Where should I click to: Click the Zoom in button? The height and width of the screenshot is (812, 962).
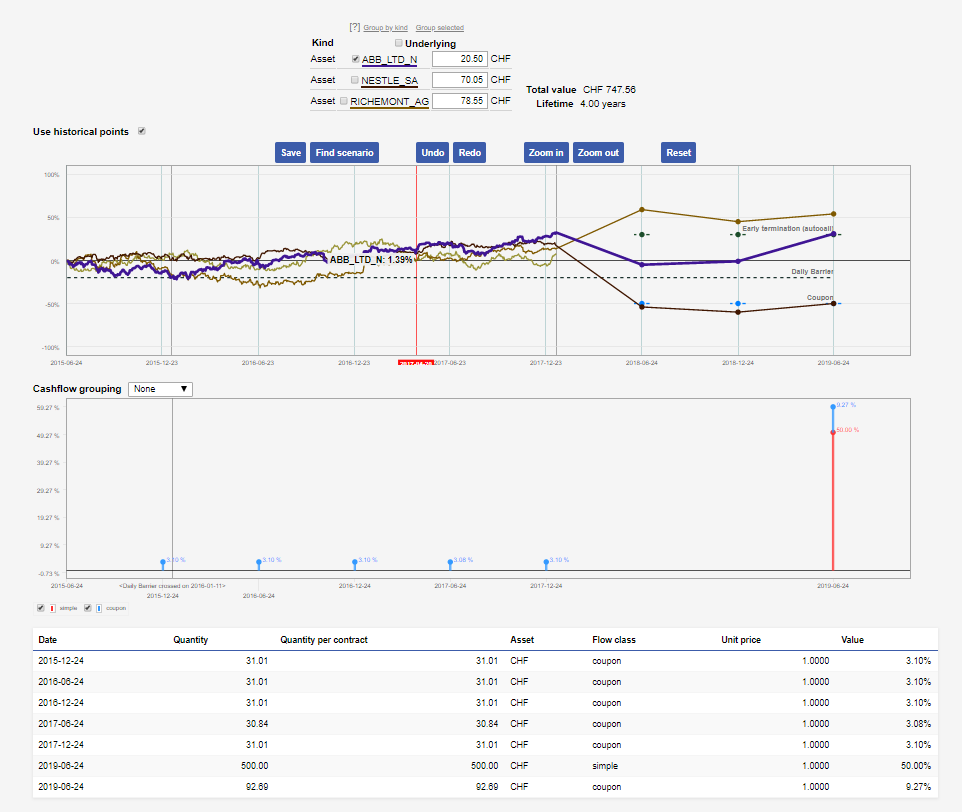[x=544, y=153]
